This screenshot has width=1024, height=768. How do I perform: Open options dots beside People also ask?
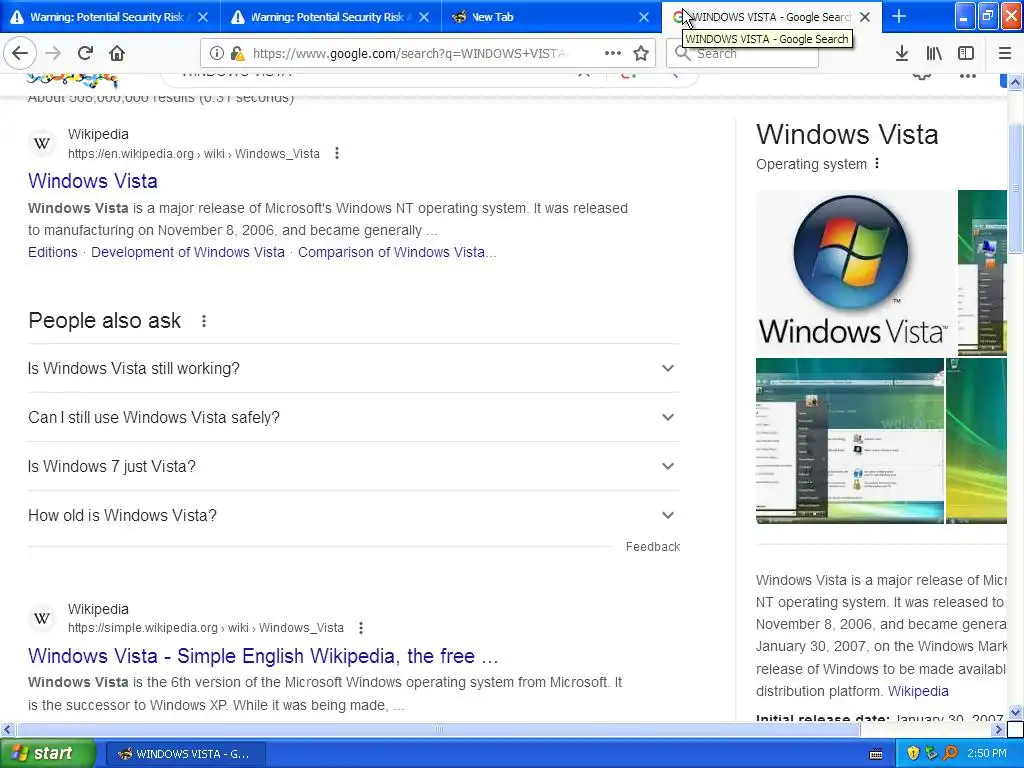point(204,321)
